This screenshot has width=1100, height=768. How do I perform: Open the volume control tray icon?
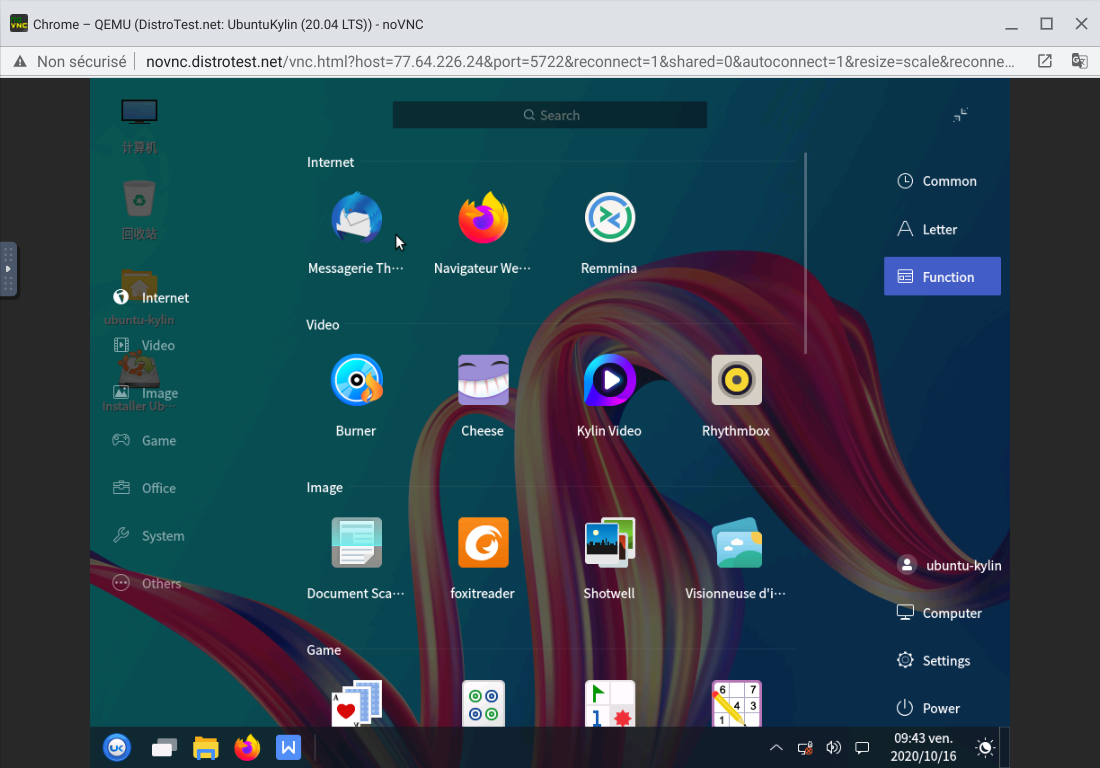833,748
